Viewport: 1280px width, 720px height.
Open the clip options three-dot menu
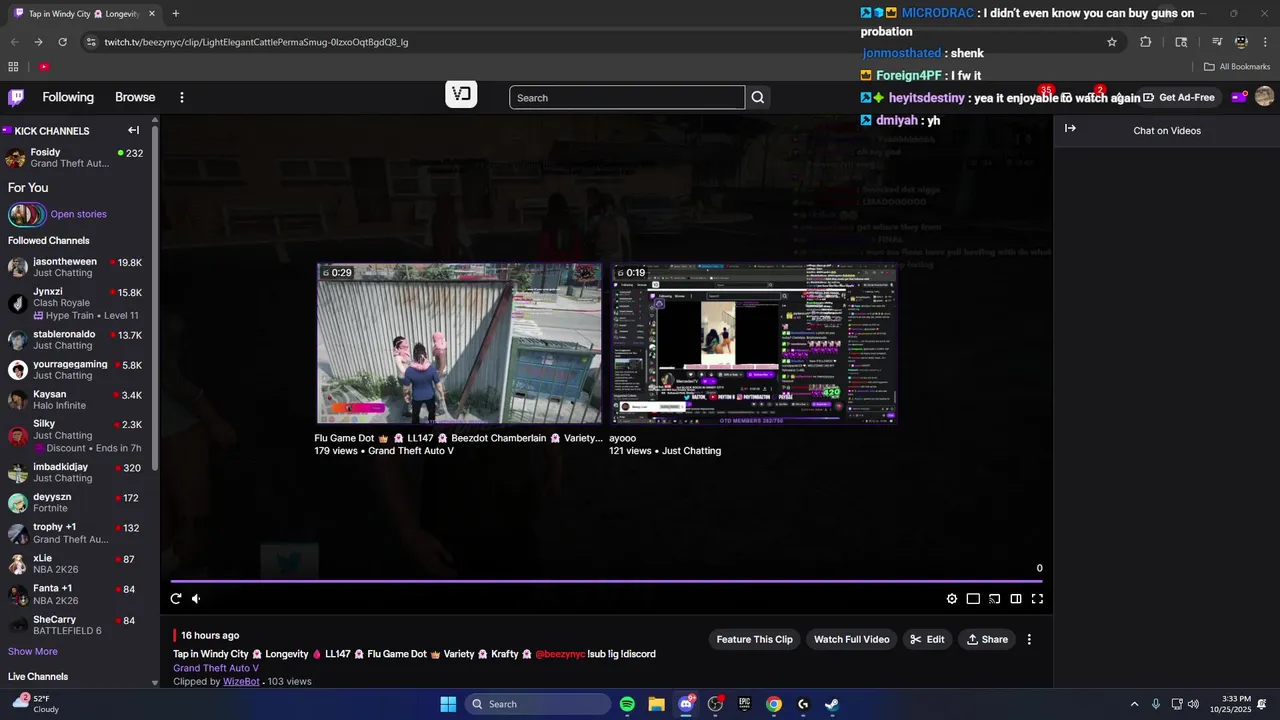1029,639
